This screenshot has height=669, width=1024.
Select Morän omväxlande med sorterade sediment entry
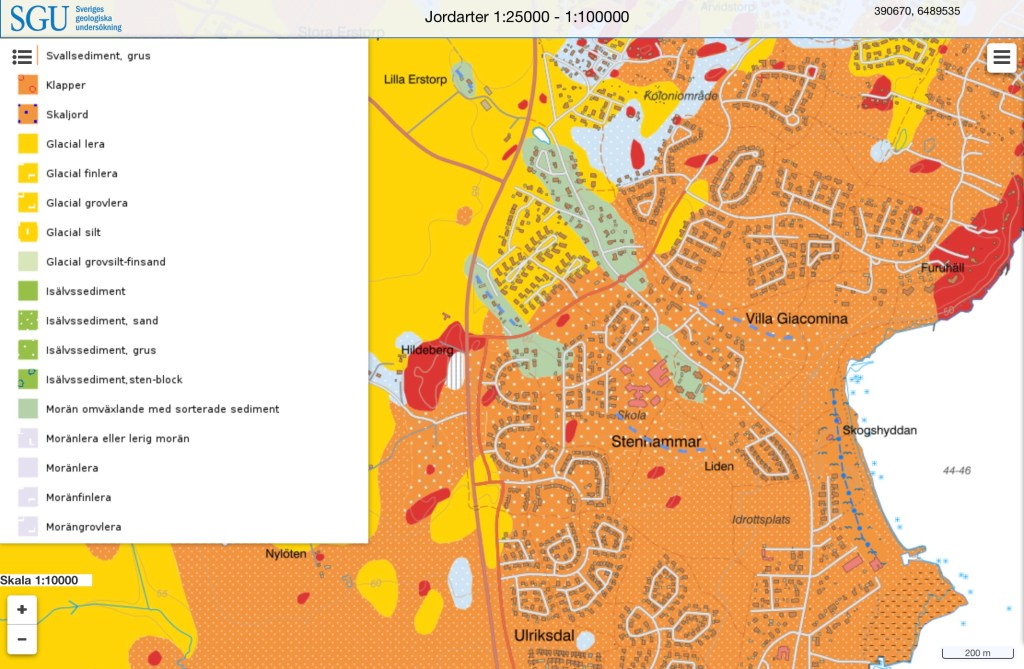162,409
